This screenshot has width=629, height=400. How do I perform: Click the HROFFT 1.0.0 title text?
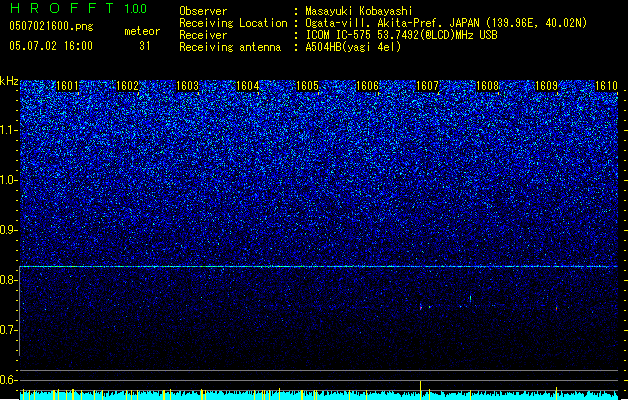coord(79,8)
